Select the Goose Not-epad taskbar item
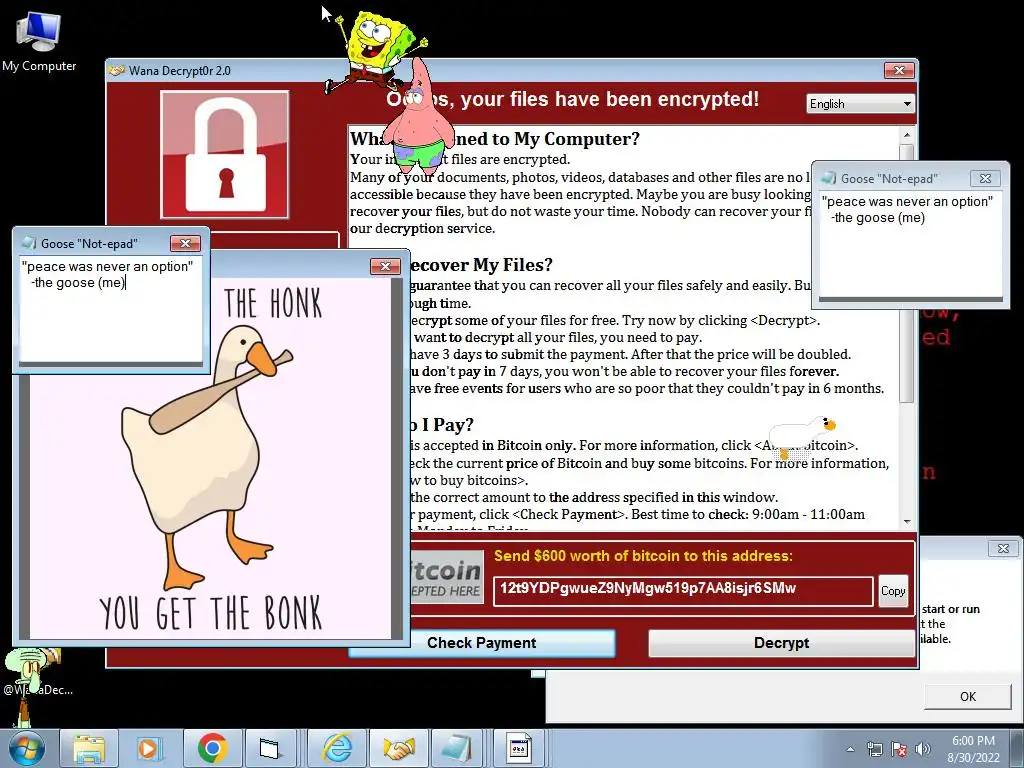 456,748
